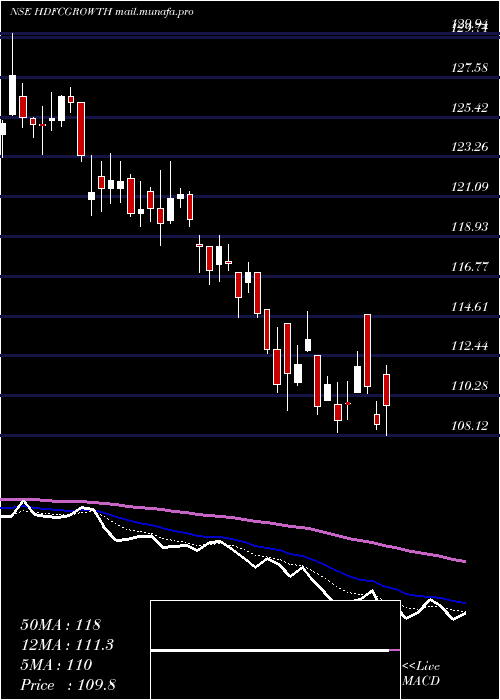Click the '50MA : 118' readout
The height and width of the screenshot is (700, 500).
click(61, 625)
